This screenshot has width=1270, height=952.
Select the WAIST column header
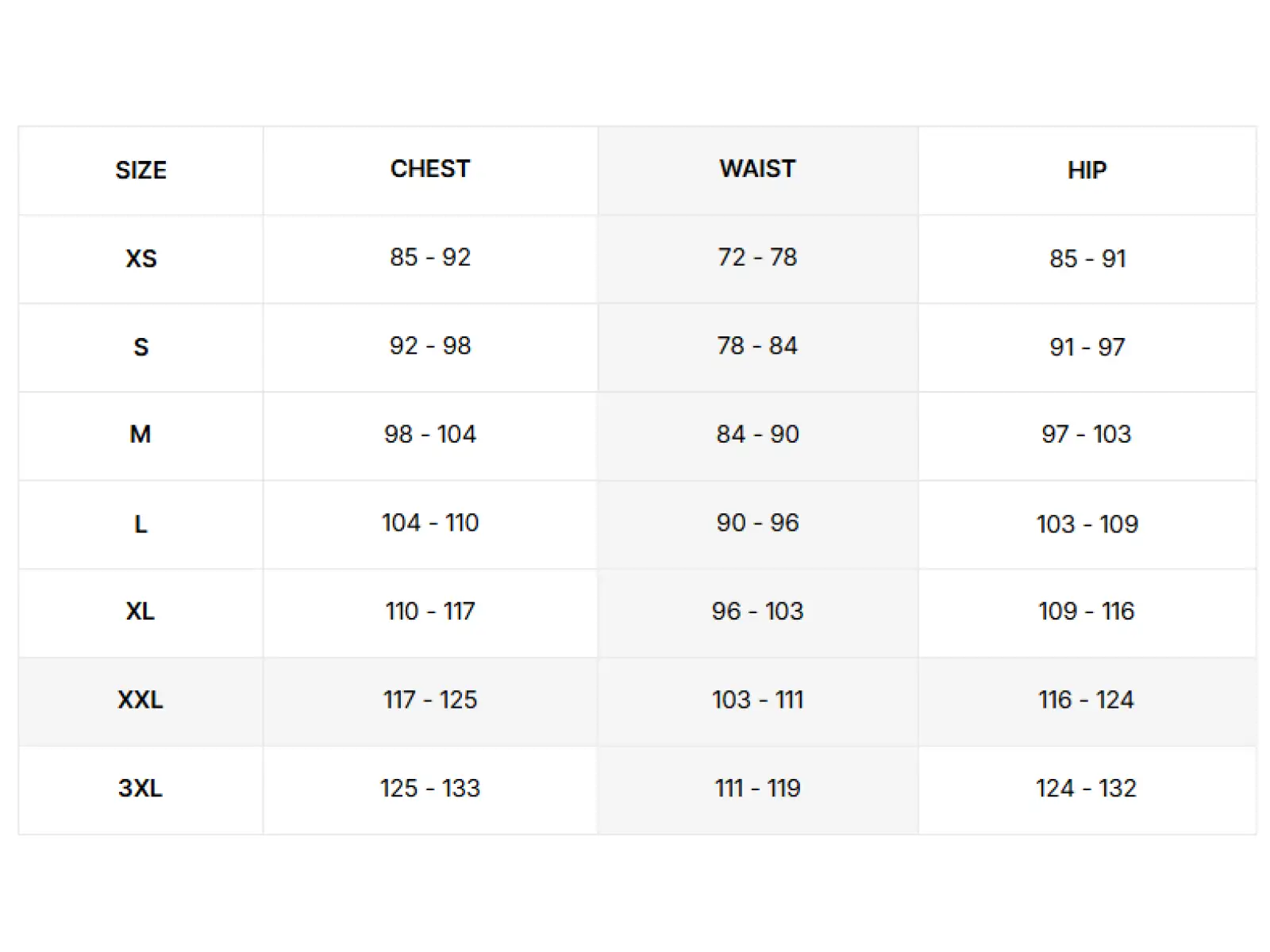pyautogui.click(x=757, y=169)
